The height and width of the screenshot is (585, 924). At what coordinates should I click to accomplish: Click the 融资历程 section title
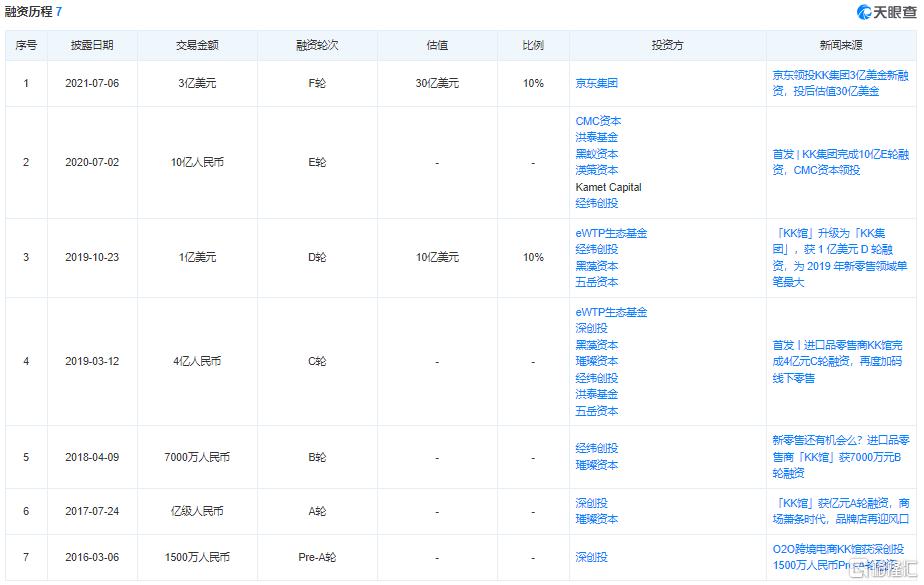(x=28, y=11)
